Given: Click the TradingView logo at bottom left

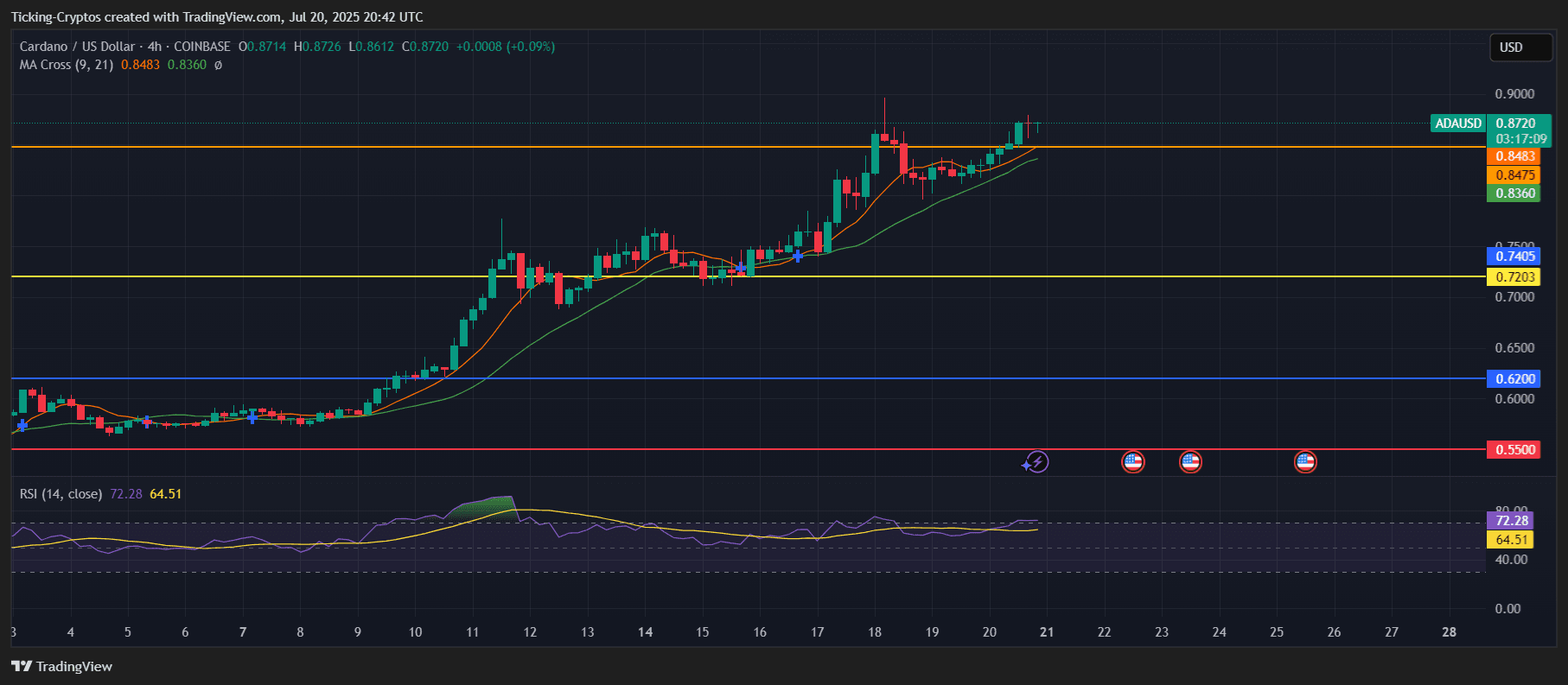Looking at the screenshot, I should coord(62,666).
